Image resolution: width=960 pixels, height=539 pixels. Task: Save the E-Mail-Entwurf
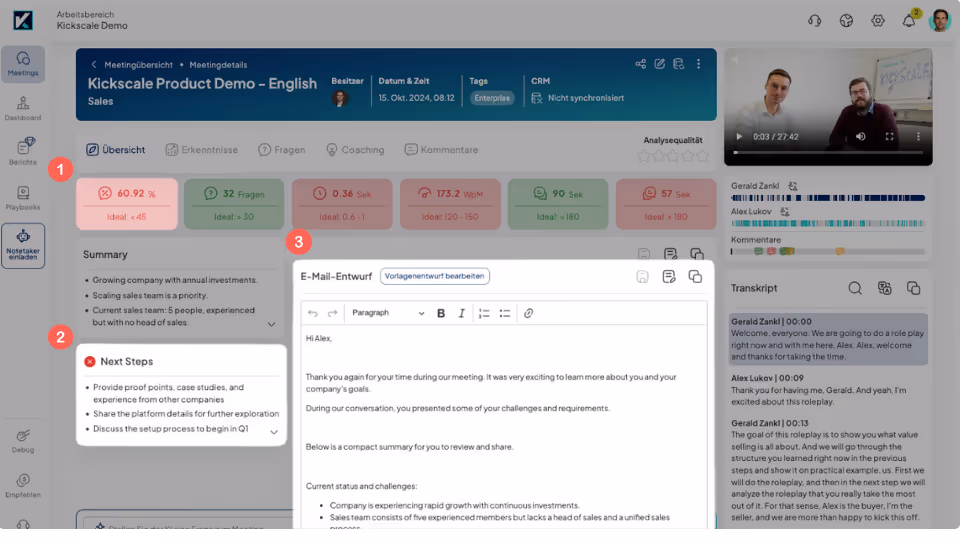point(642,277)
